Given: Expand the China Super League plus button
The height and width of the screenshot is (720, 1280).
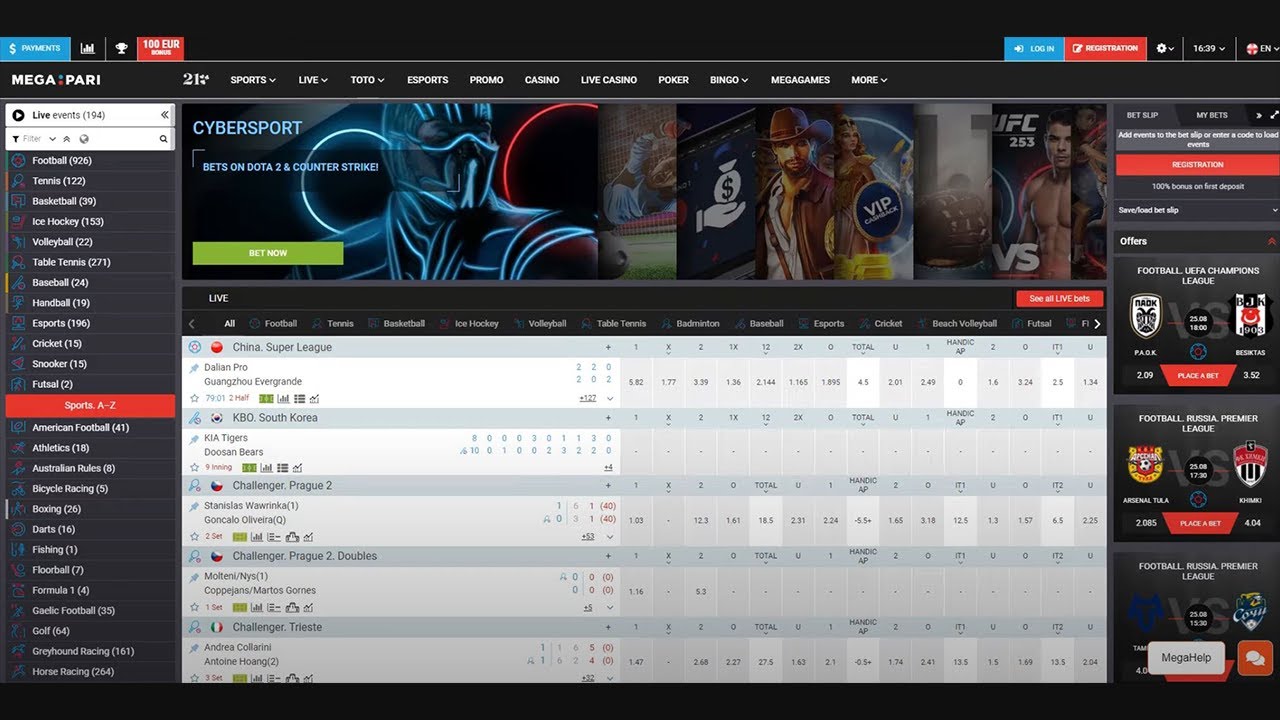Looking at the screenshot, I should tap(608, 347).
